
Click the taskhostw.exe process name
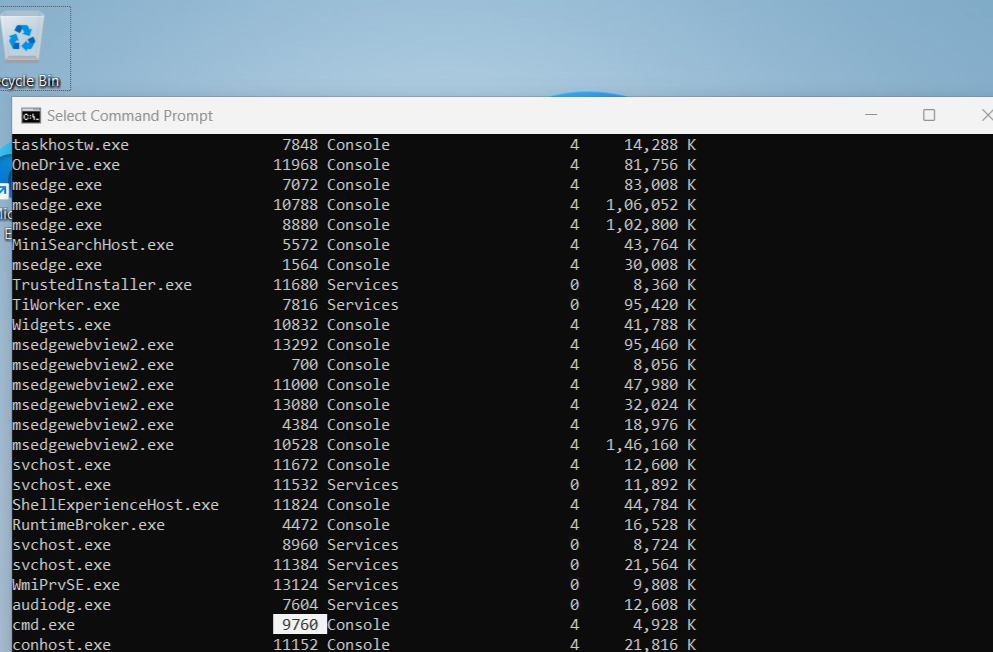click(70, 145)
